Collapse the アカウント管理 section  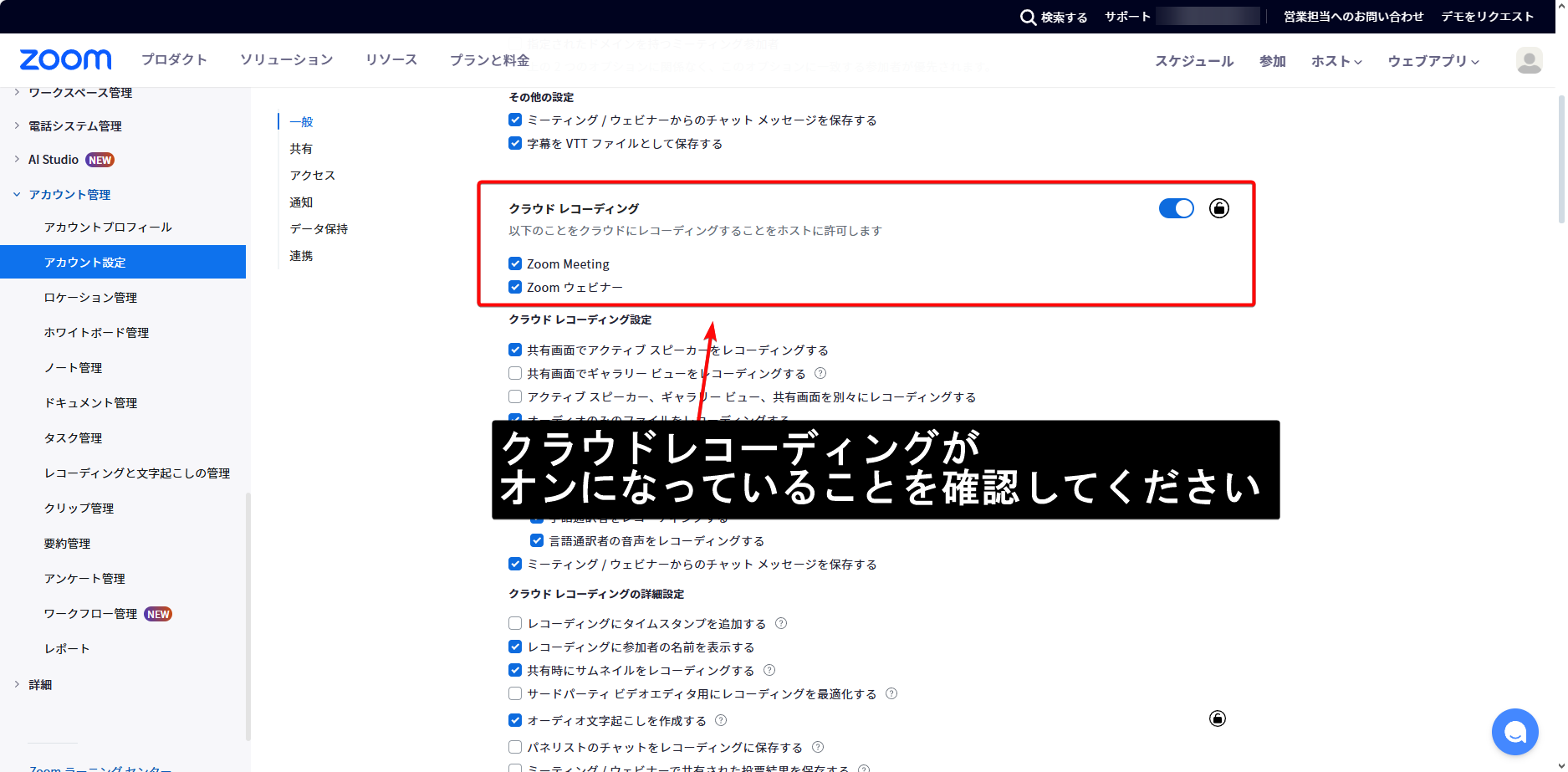(x=69, y=195)
